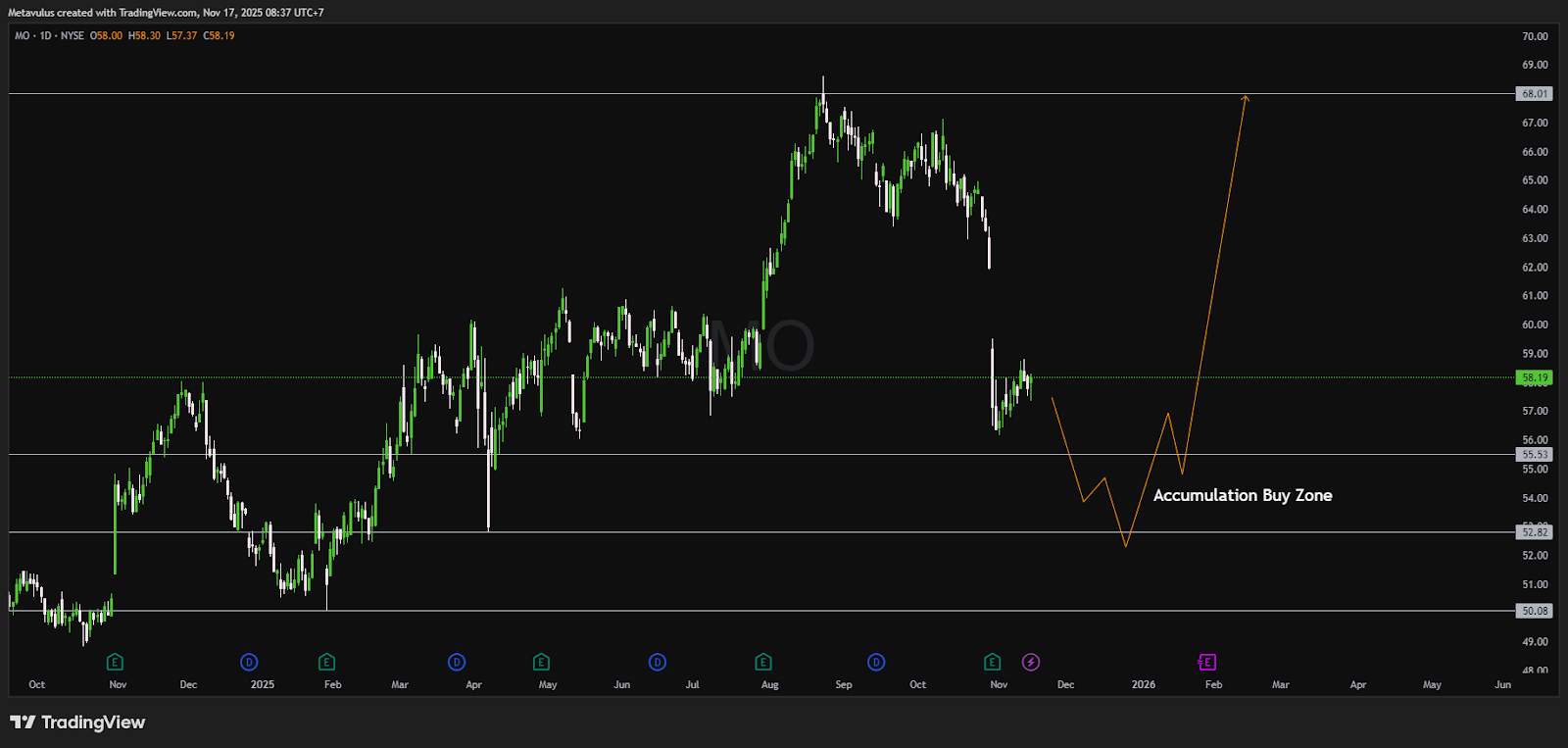Click the 50.08 support level price label
The width and height of the screenshot is (1568, 748).
tap(1534, 611)
